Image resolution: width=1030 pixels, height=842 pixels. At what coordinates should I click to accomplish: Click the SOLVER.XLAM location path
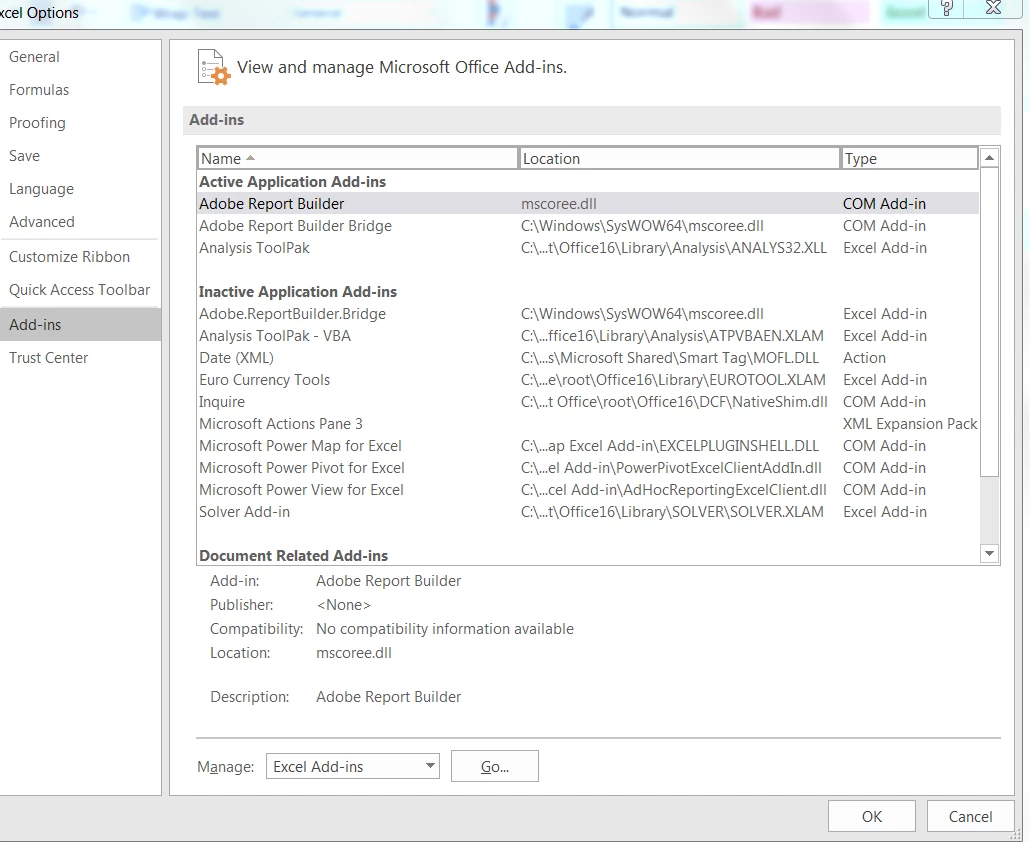672,512
